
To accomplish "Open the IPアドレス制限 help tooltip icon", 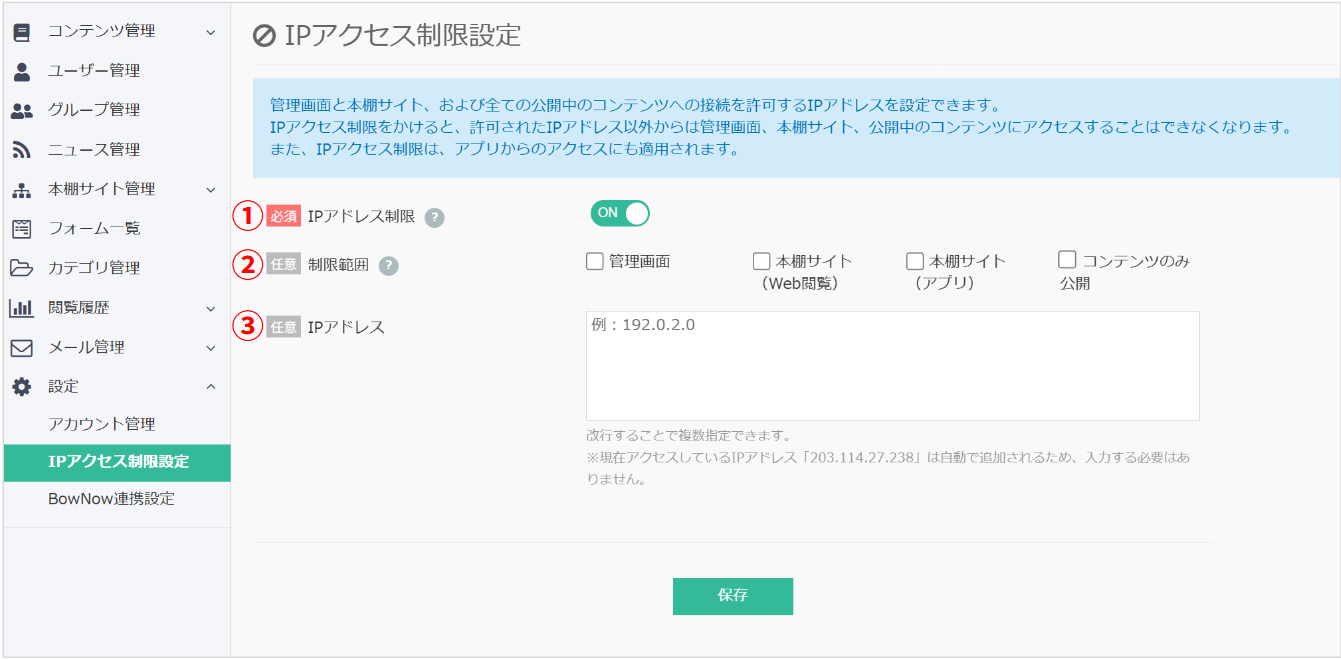I will tap(434, 216).
